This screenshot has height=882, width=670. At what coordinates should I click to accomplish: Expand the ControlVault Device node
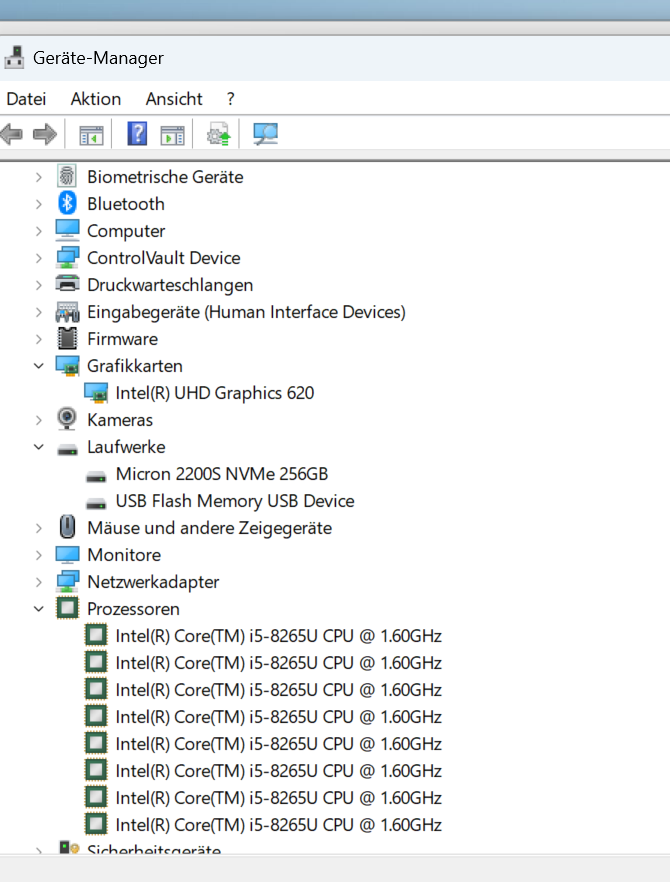[38, 258]
